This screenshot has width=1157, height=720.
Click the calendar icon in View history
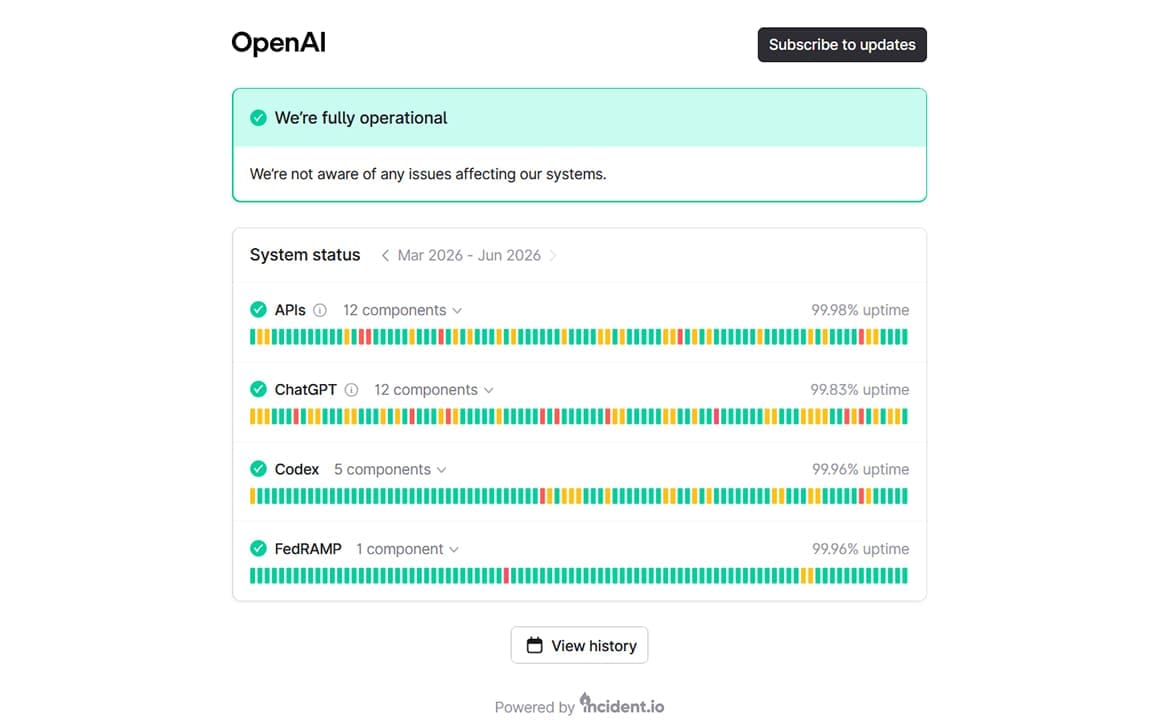click(x=534, y=645)
